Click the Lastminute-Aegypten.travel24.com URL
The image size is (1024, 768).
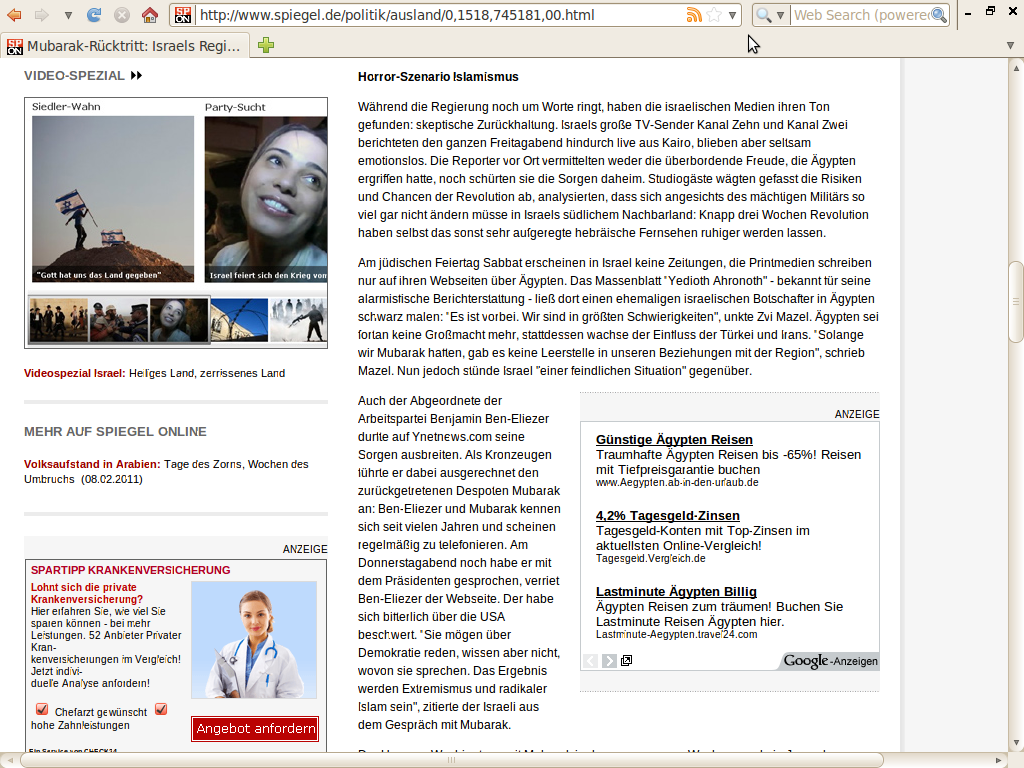pos(677,634)
